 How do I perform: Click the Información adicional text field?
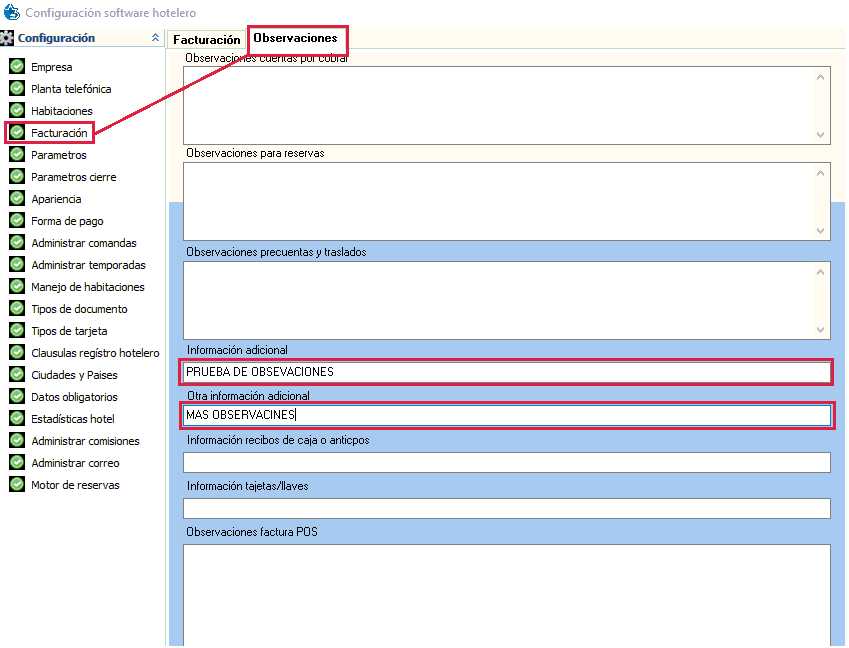coord(506,372)
